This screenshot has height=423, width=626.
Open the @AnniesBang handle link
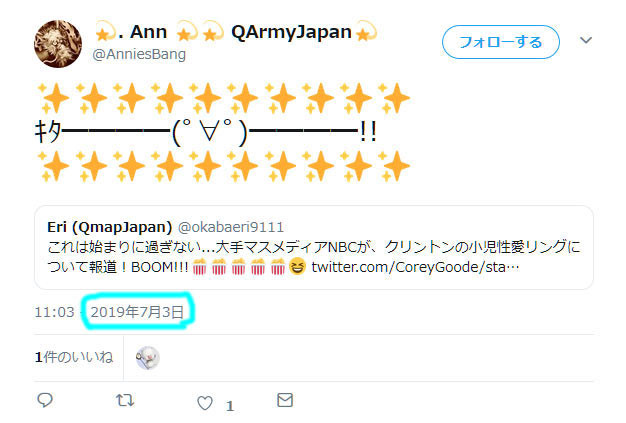(139, 54)
